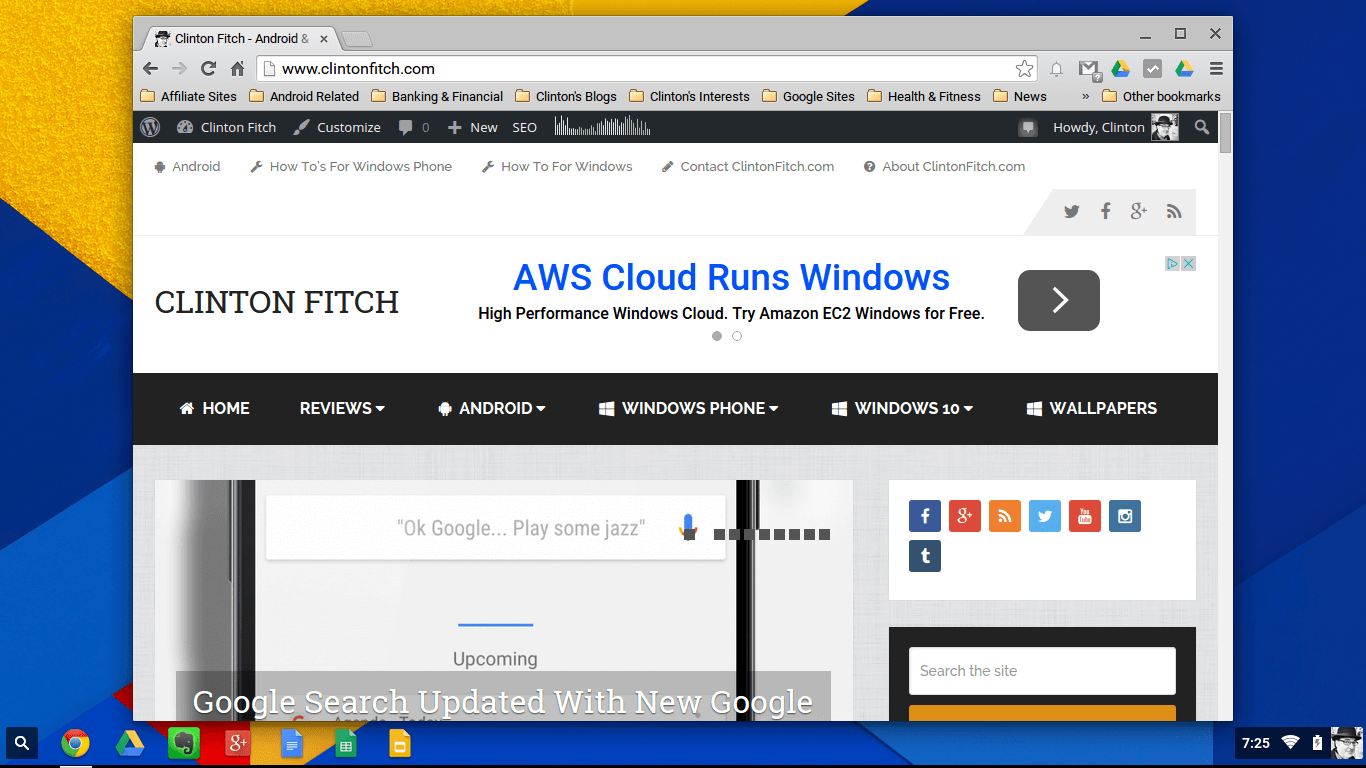1366x768 pixels.
Task: Open the Android top menu link
Action: (x=187, y=167)
